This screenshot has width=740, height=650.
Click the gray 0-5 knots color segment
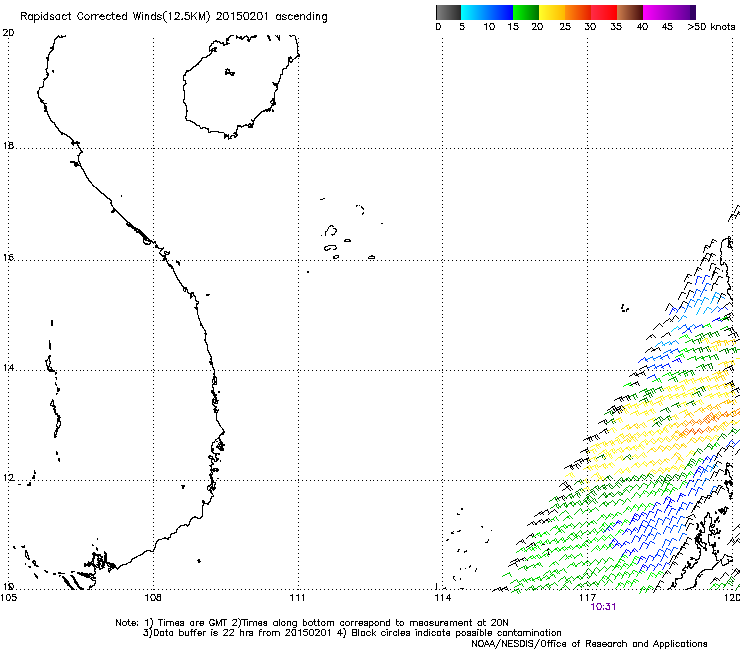(x=448, y=12)
